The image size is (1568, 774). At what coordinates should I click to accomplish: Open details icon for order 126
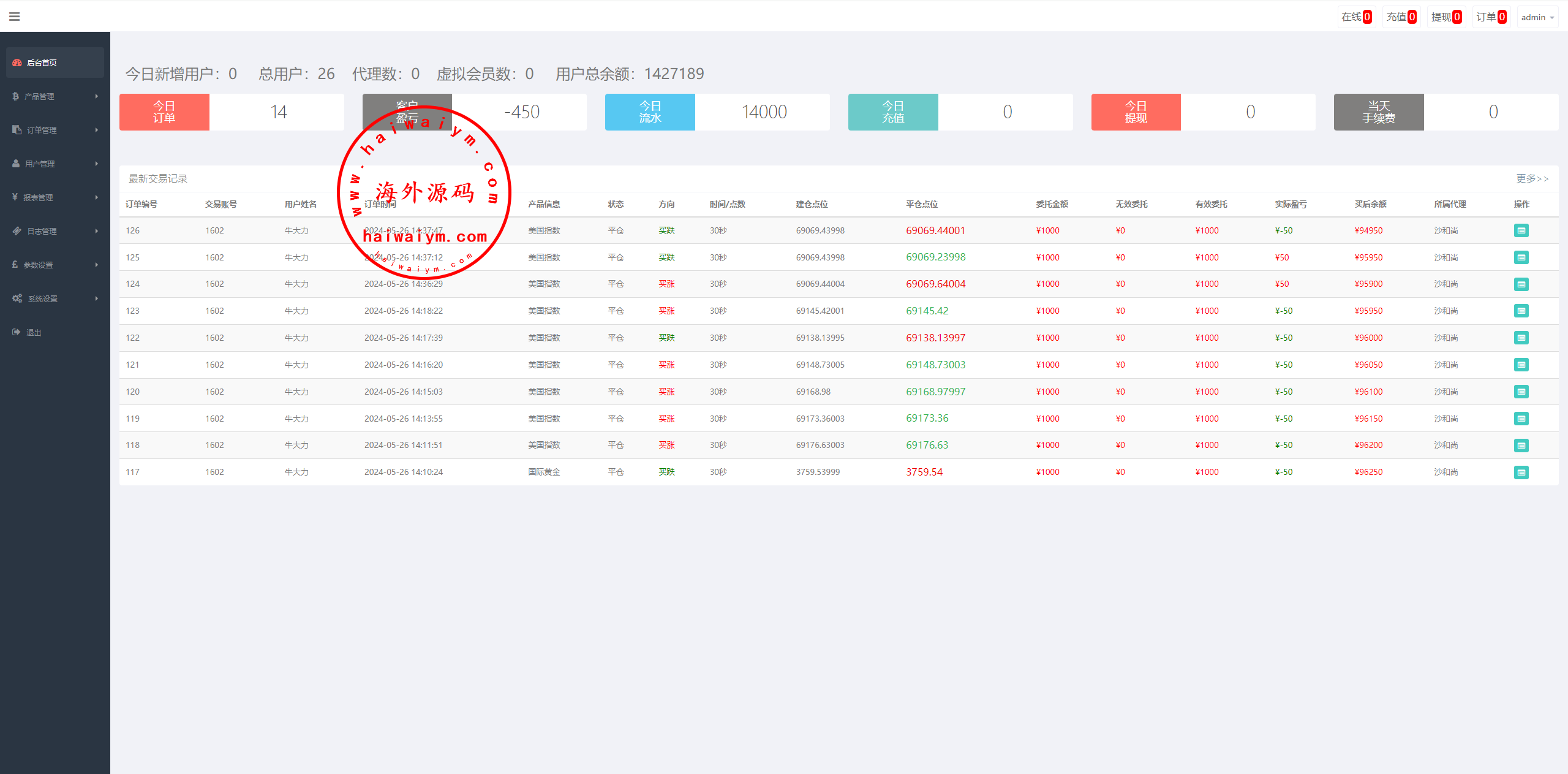(1521, 230)
